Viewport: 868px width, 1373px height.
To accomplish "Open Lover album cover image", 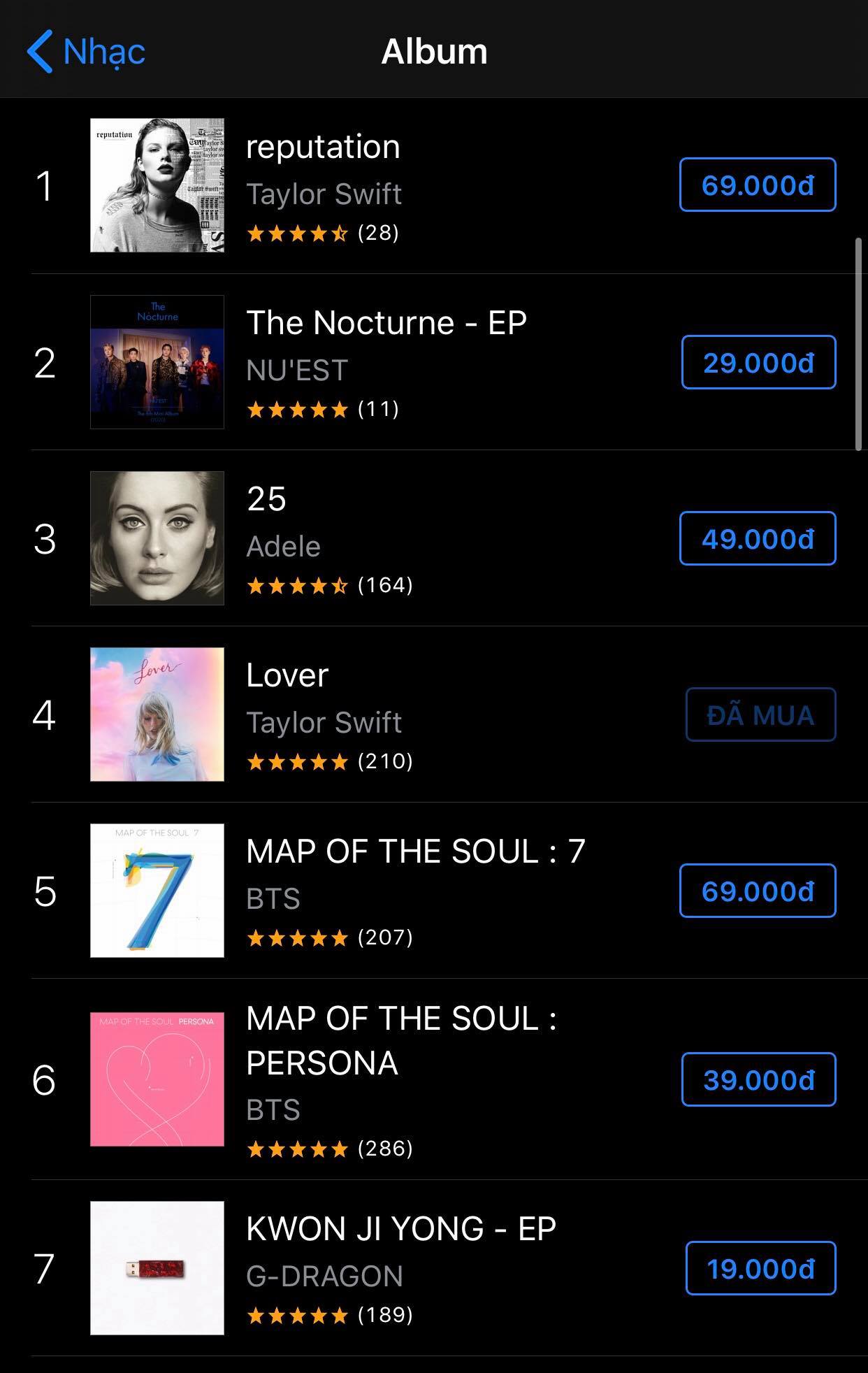I will pyautogui.click(x=157, y=714).
